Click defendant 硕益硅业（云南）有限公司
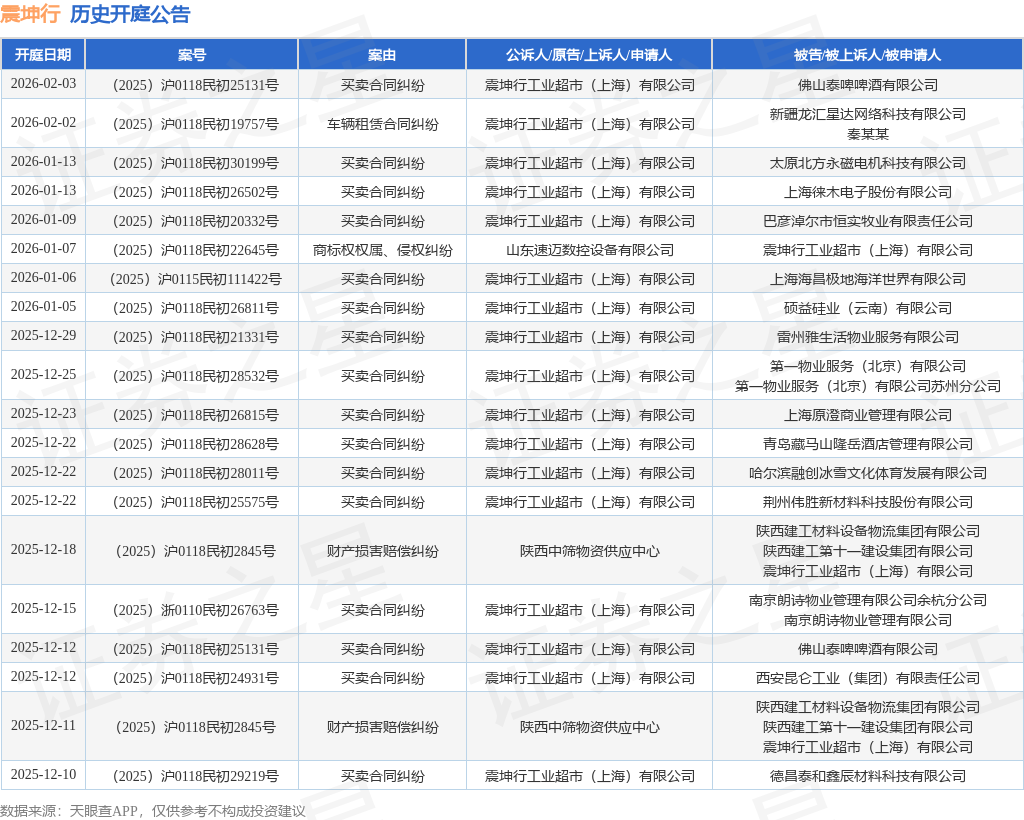The width and height of the screenshot is (1024, 820). click(868, 308)
